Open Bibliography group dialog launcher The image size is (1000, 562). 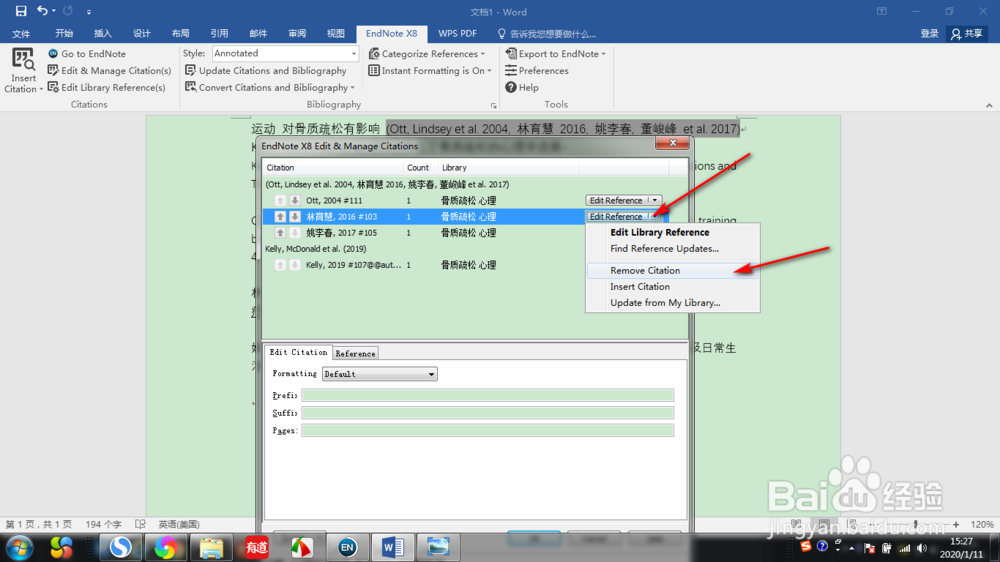click(494, 105)
